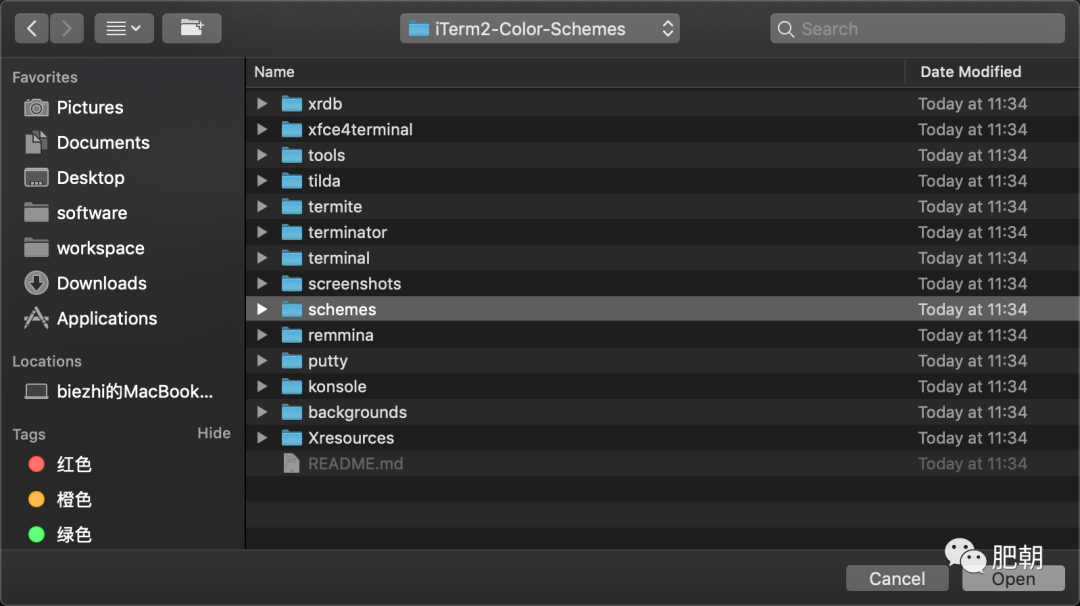Click the Search field
This screenshot has width=1080, height=606.
click(917, 29)
